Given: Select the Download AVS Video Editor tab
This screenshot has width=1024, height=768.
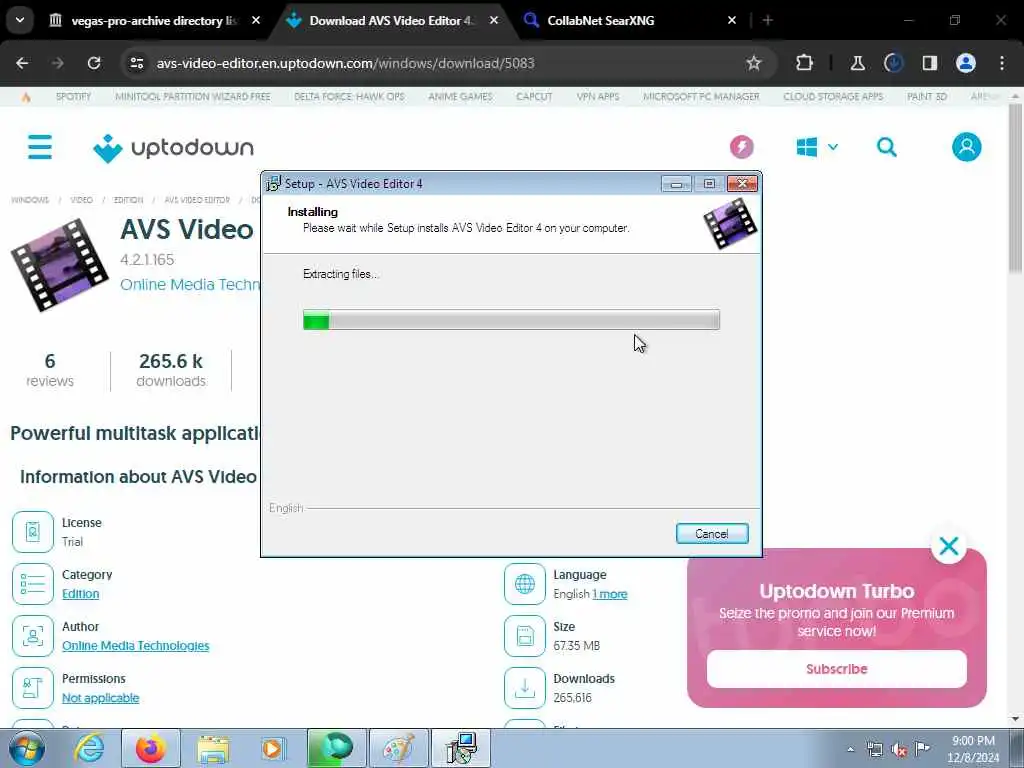Looking at the screenshot, I should pos(392,20).
